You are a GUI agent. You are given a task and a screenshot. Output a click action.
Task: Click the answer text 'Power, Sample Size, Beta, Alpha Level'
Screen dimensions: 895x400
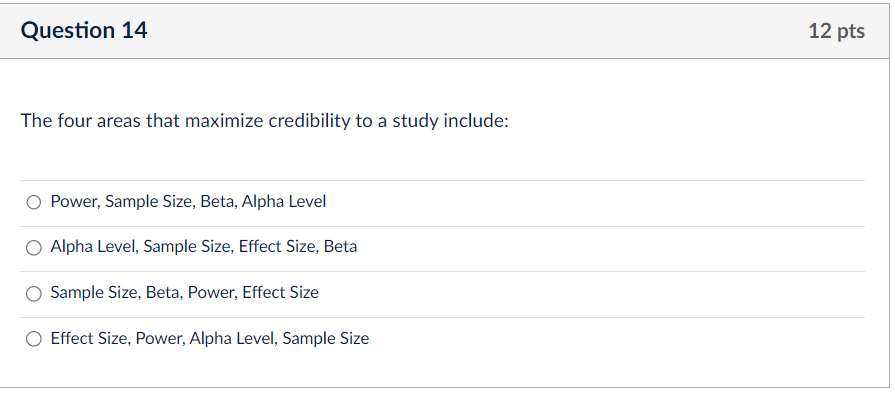(188, 202)
